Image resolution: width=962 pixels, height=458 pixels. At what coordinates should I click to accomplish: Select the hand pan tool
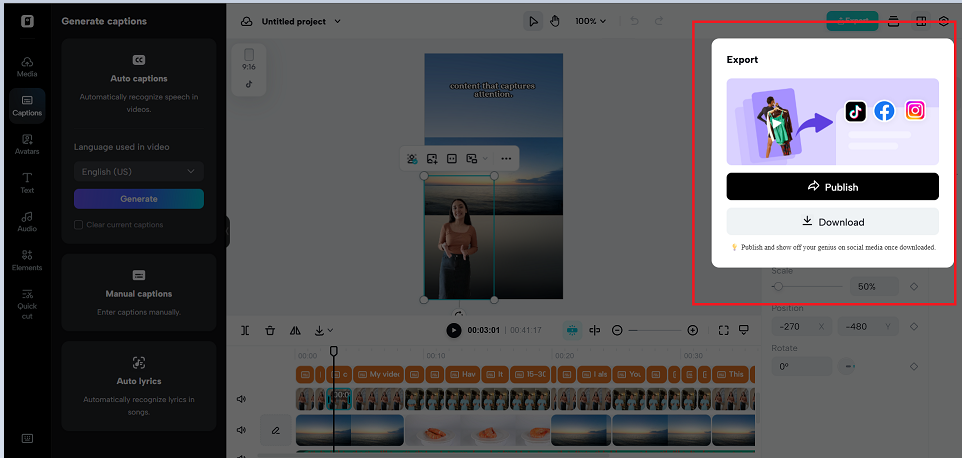tap(555, 21)
